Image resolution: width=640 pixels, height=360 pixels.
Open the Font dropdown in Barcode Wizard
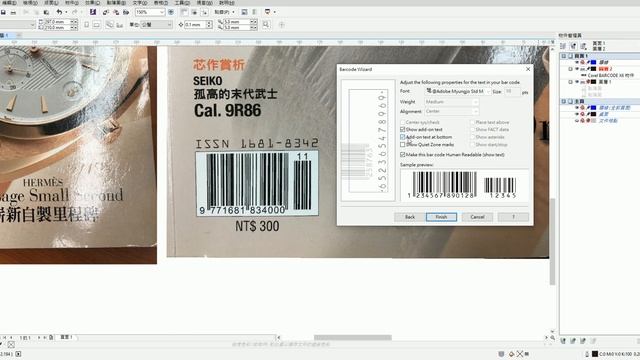coord(458,91)
